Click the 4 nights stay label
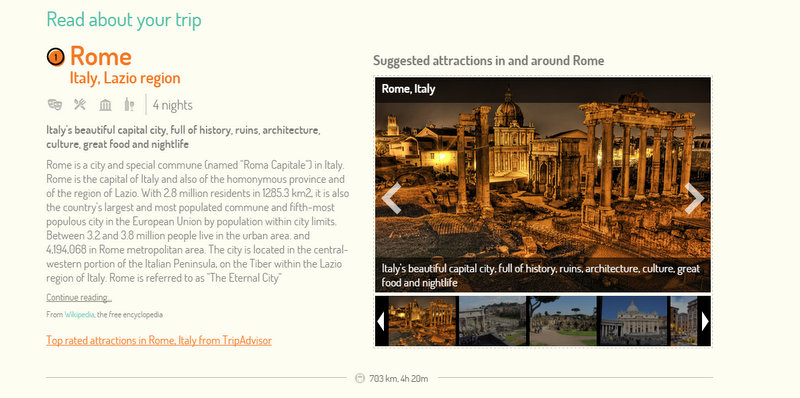800x398 pixels. coord(172,105)
